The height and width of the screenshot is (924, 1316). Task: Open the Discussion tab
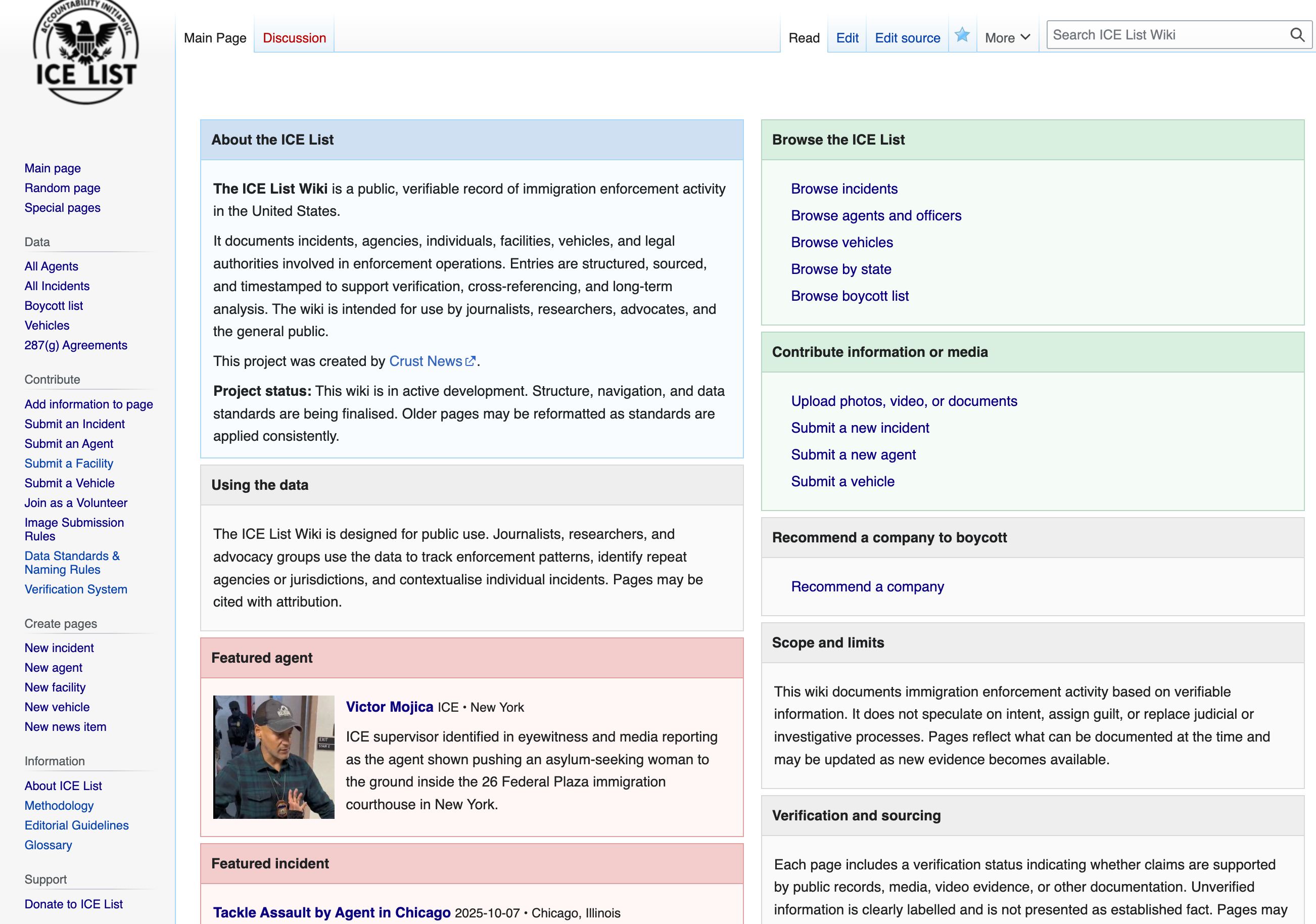coord(294,38)
